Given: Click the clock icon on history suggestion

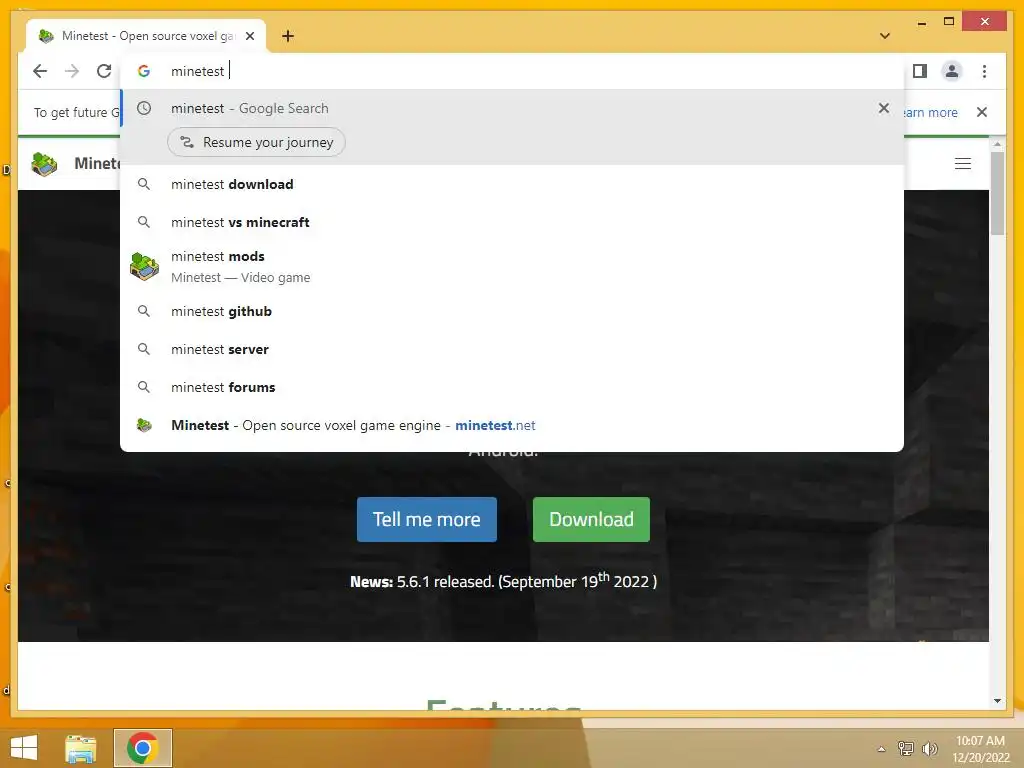Looking at the screenshot, I should pos(144,108).
